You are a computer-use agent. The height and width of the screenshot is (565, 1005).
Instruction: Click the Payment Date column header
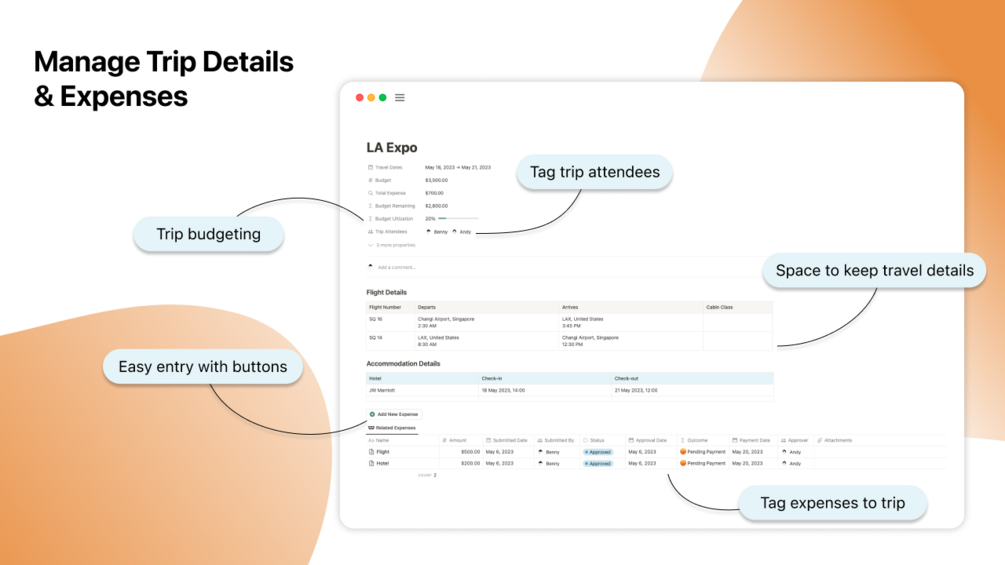[x=751, y=440]
